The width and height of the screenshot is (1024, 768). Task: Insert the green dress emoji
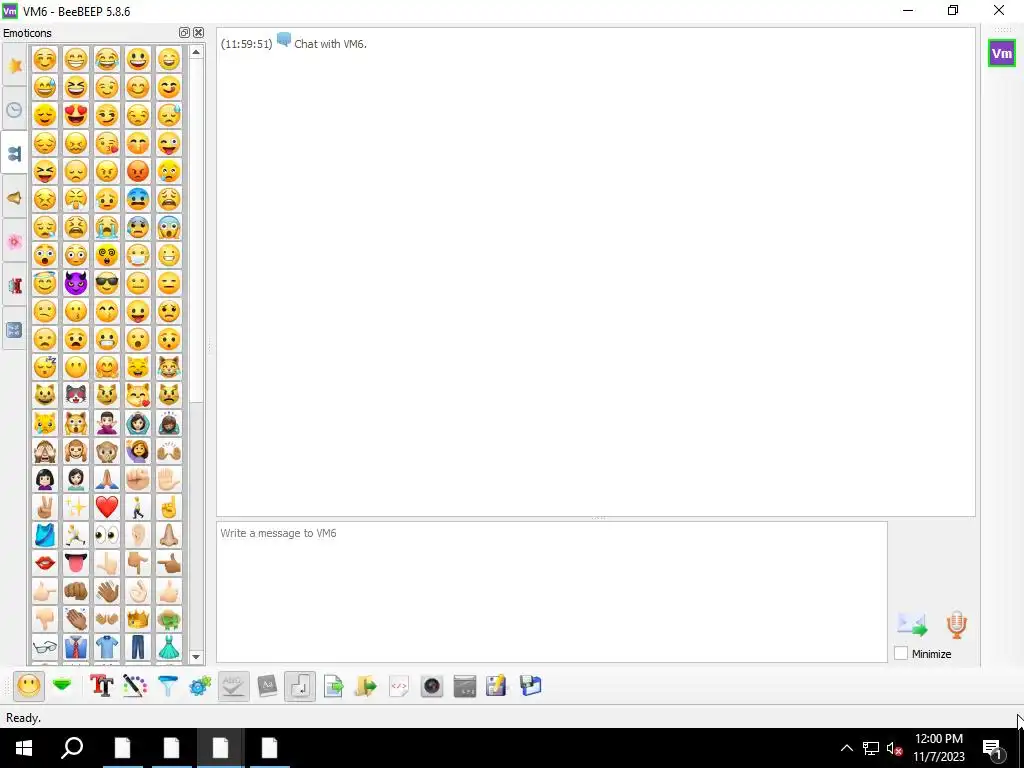pos(168,647)
